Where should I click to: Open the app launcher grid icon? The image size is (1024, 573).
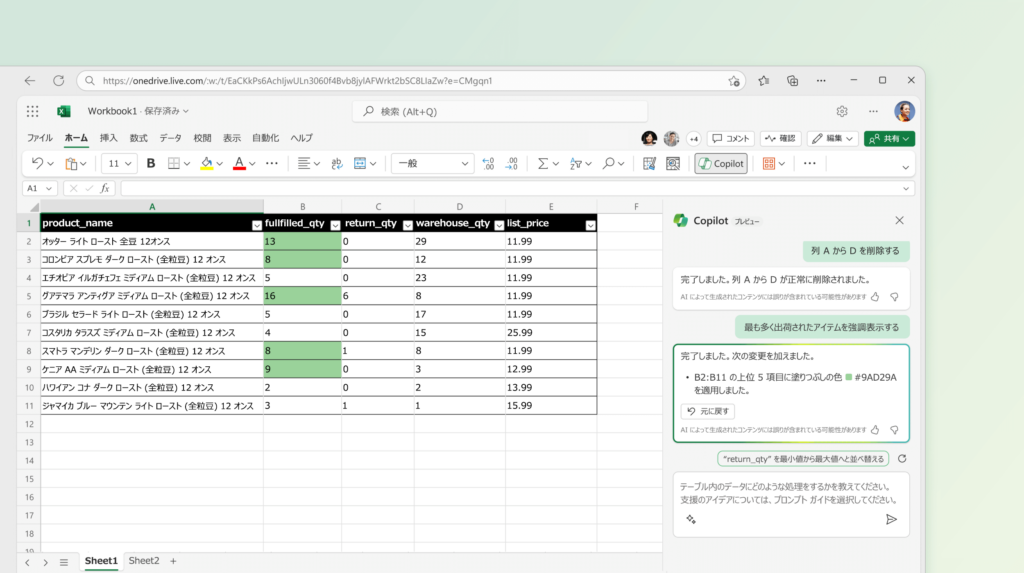click(x=33, y=111)
